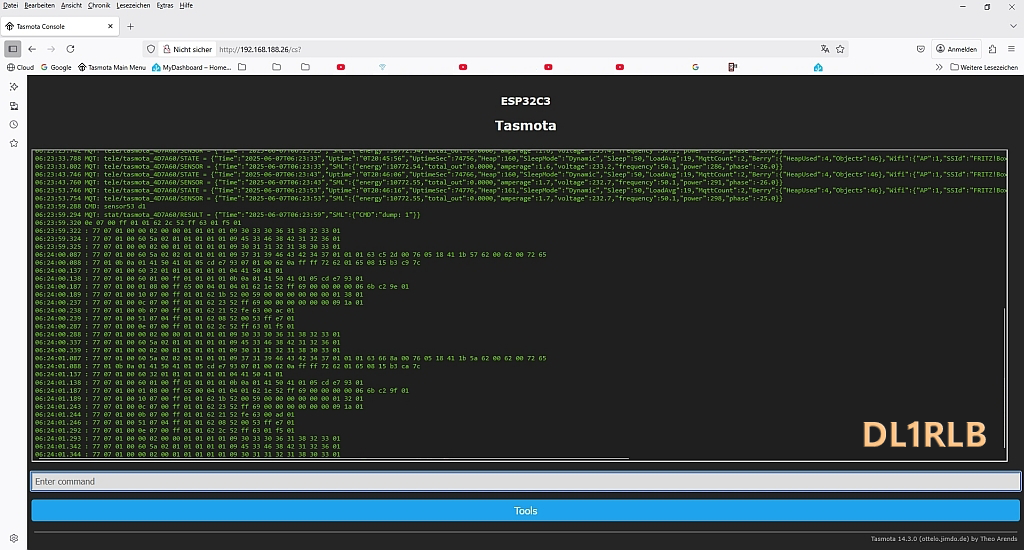Screen dimensions: 1024x550
Task: Open the Hilfe menu
Action: [186, 5]
